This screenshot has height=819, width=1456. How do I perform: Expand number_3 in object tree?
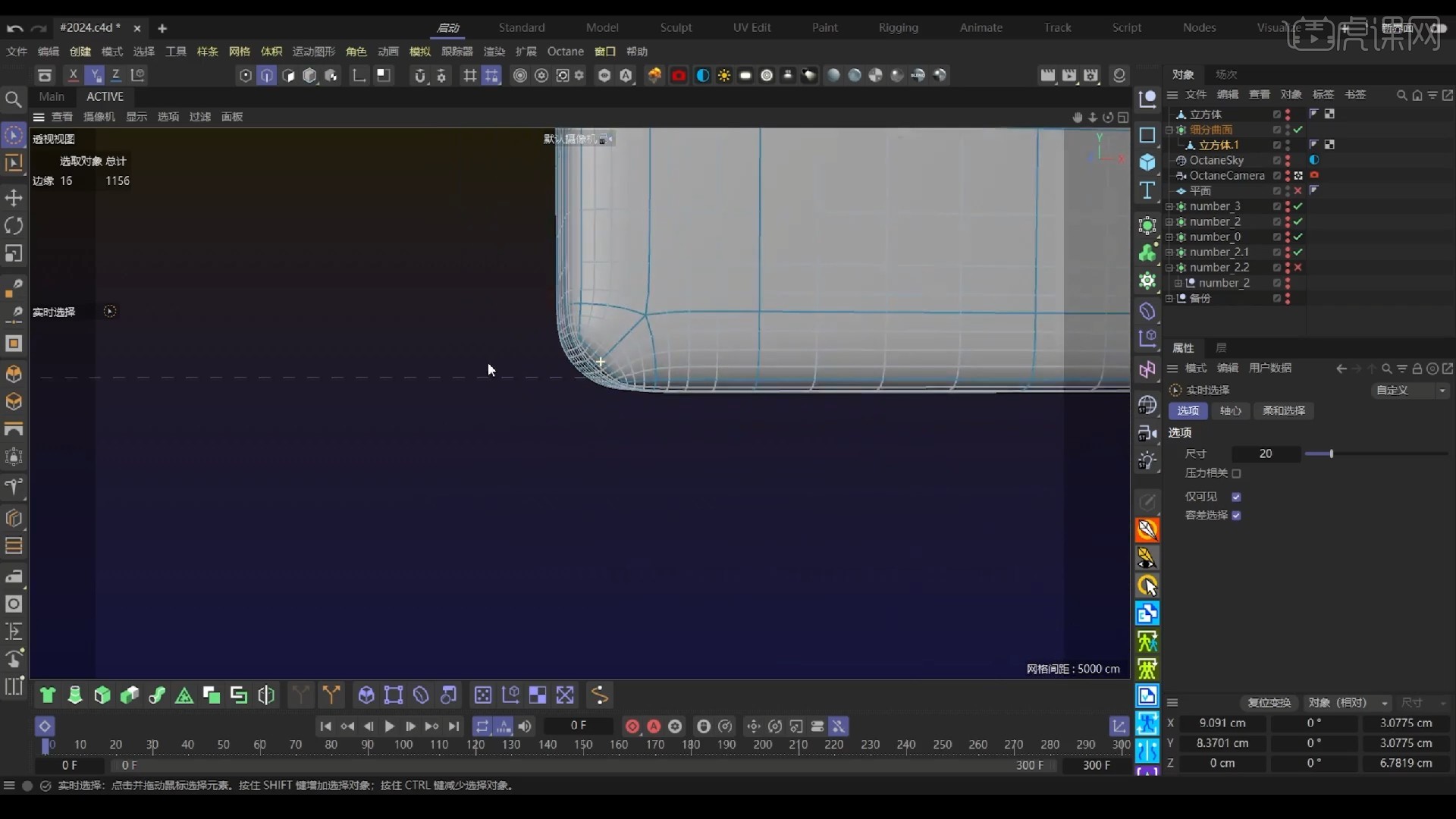(x=1169, y=206)
